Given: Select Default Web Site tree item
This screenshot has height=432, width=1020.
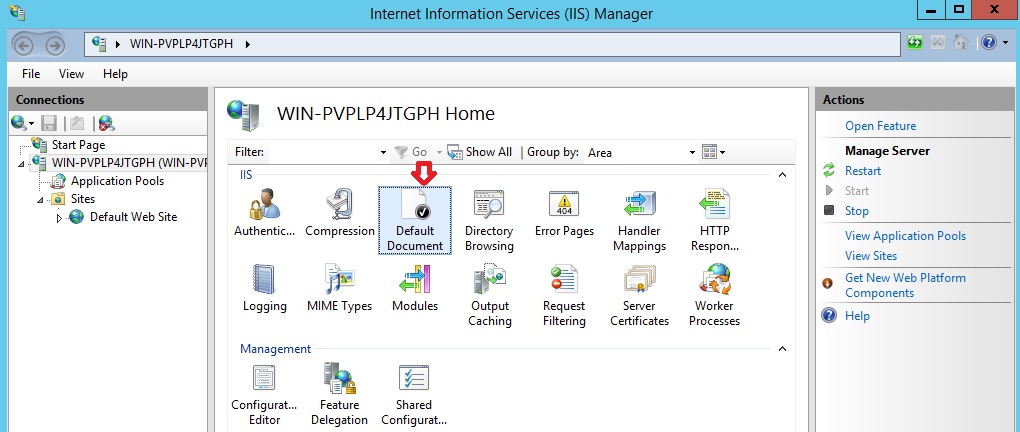Looking at the screenshot, I should click(133, 217).
